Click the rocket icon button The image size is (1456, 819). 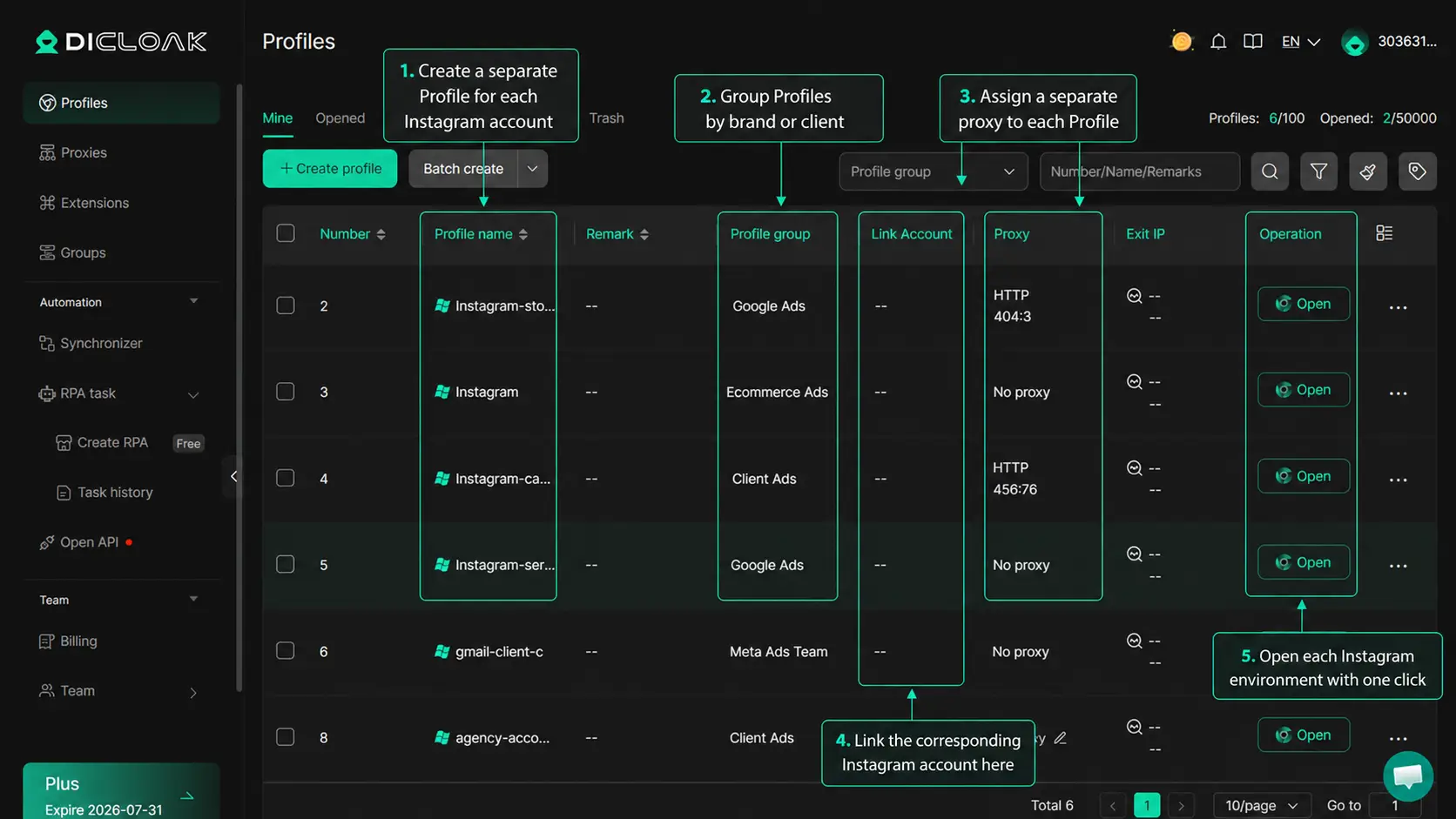point(1368,171)
